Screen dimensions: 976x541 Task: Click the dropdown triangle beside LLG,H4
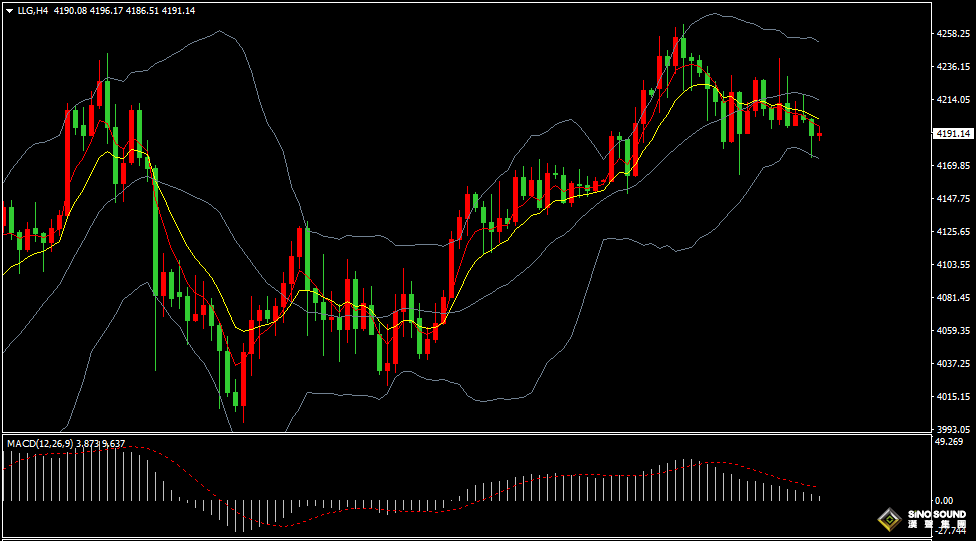[9, 10]
